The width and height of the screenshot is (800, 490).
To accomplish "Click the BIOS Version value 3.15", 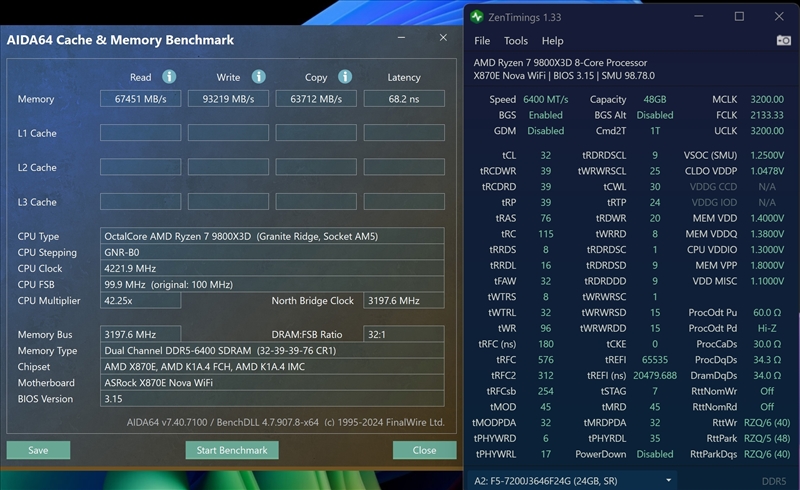I will (x=272, y=399).
